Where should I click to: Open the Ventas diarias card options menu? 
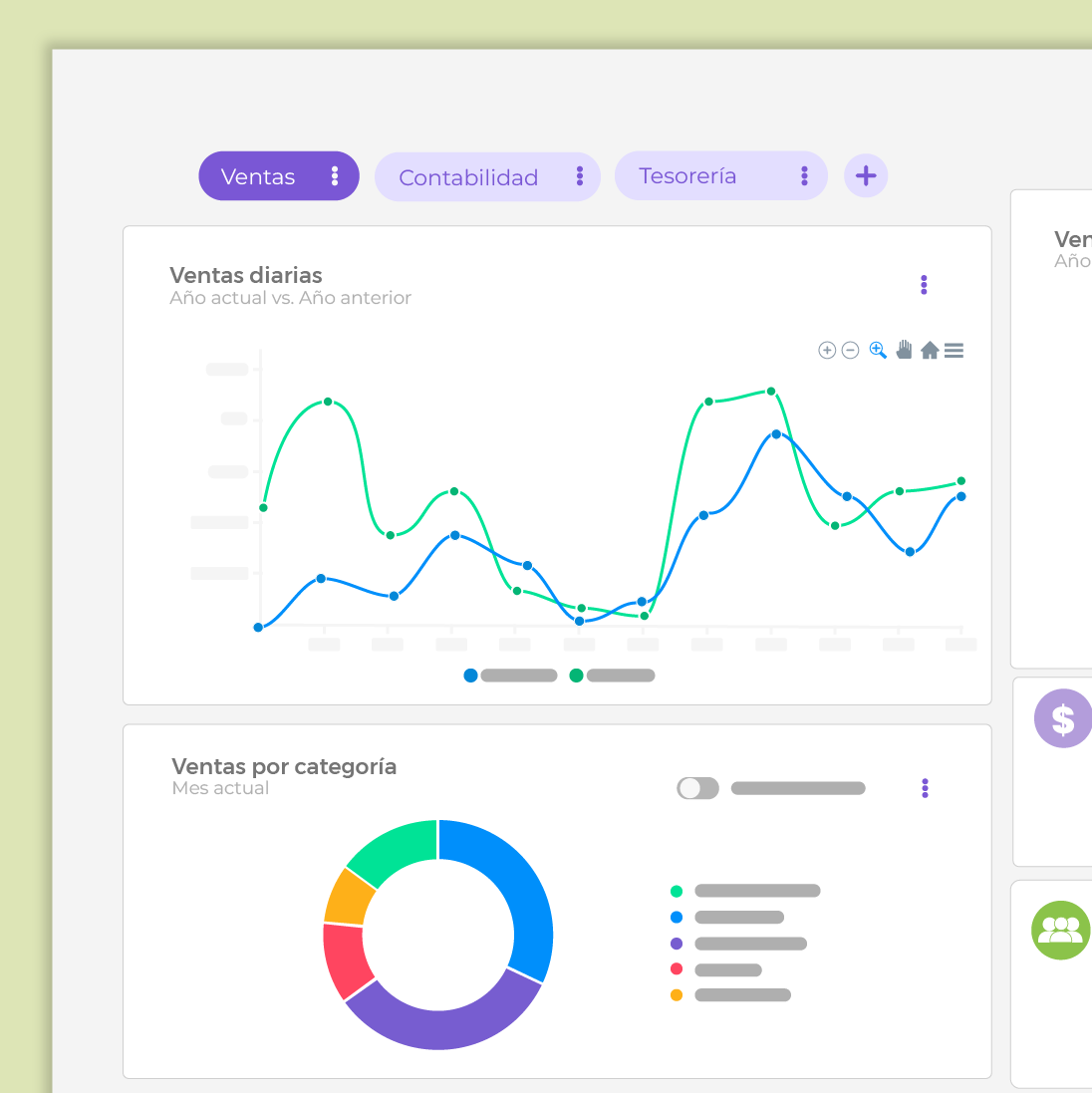(924, 284)
